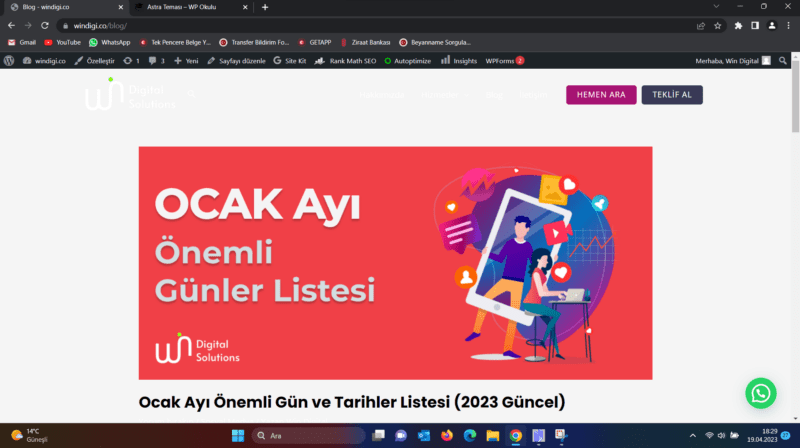
Task: Open the taskbar clock 18:29
Action: coord(762,436)
